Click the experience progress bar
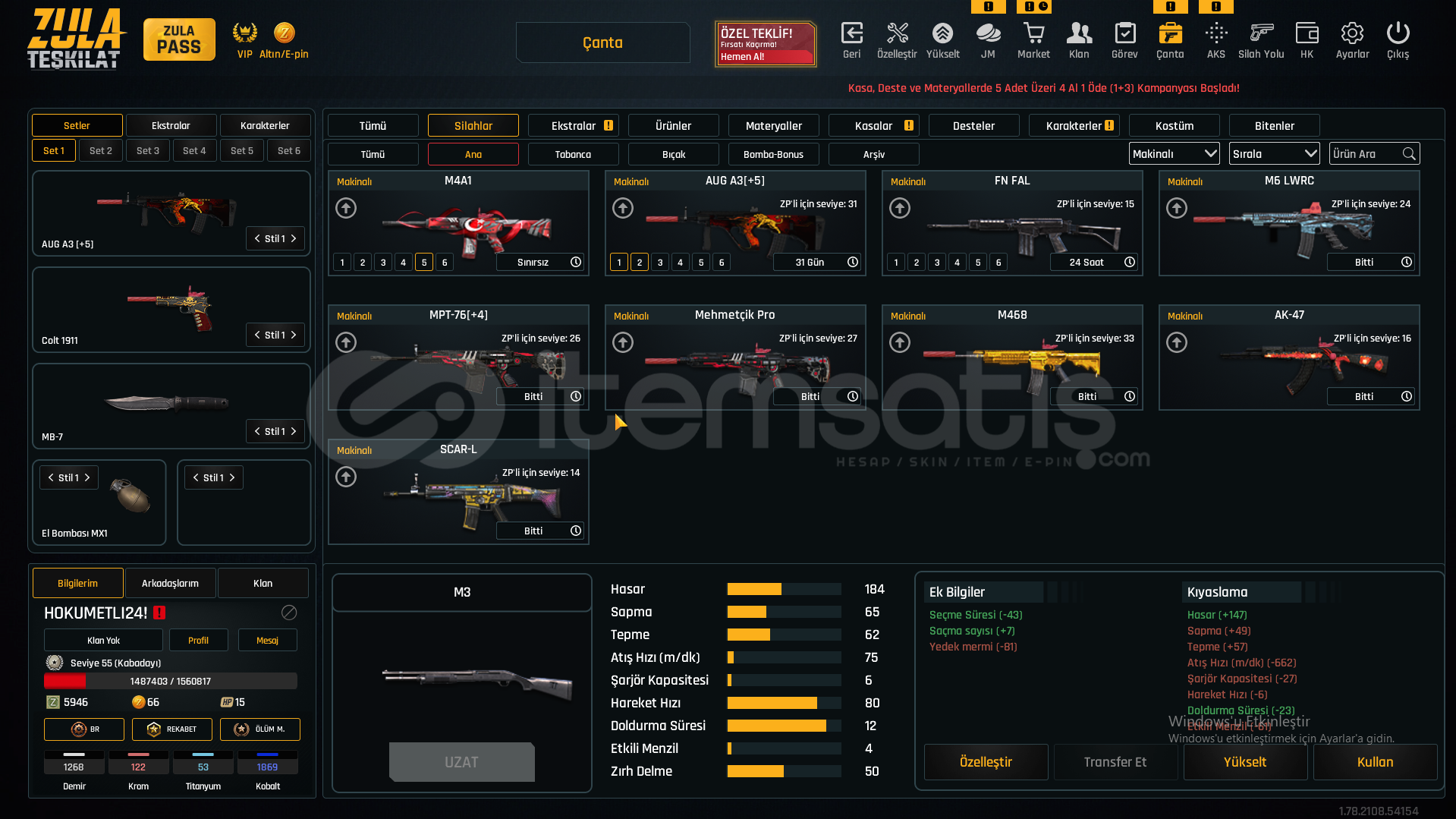 pyautogui.click(x=171, y=682)
